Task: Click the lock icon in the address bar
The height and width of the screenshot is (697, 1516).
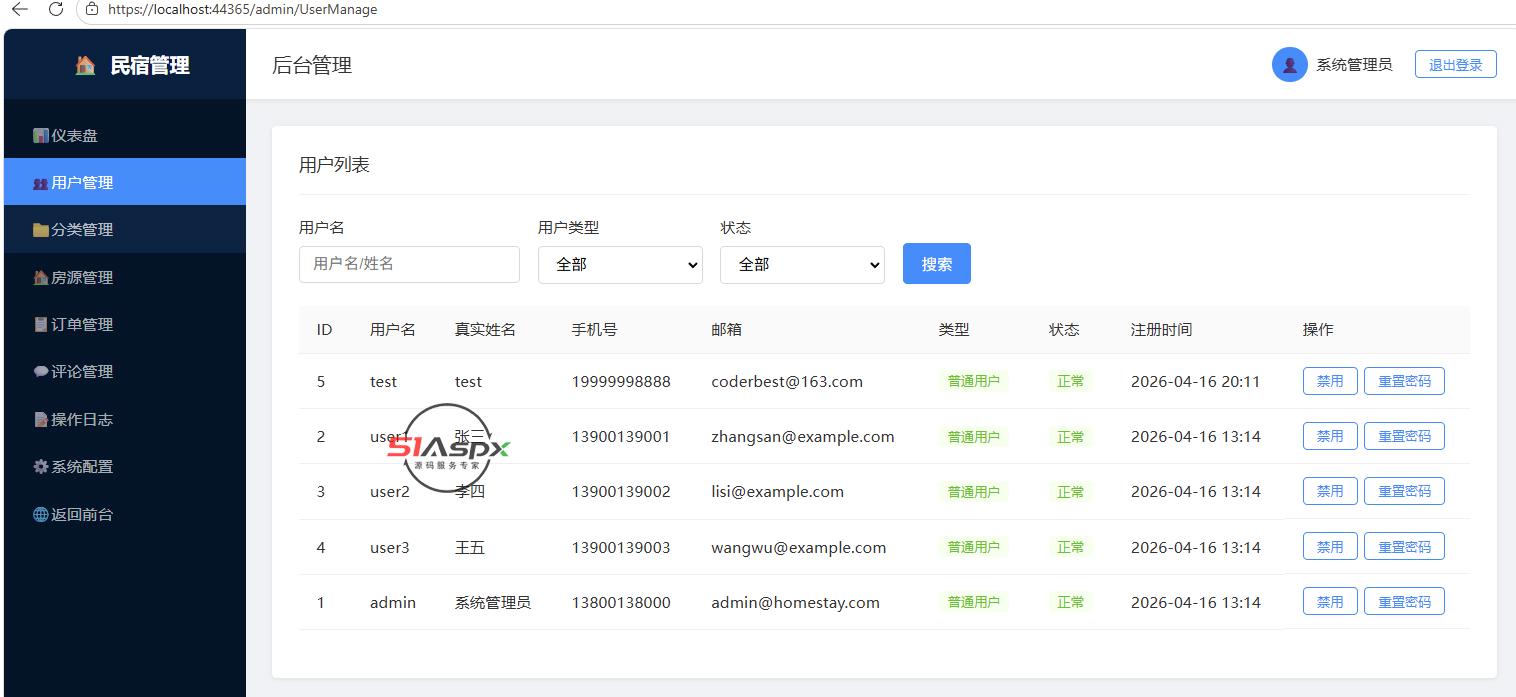Action: [92, 9]
